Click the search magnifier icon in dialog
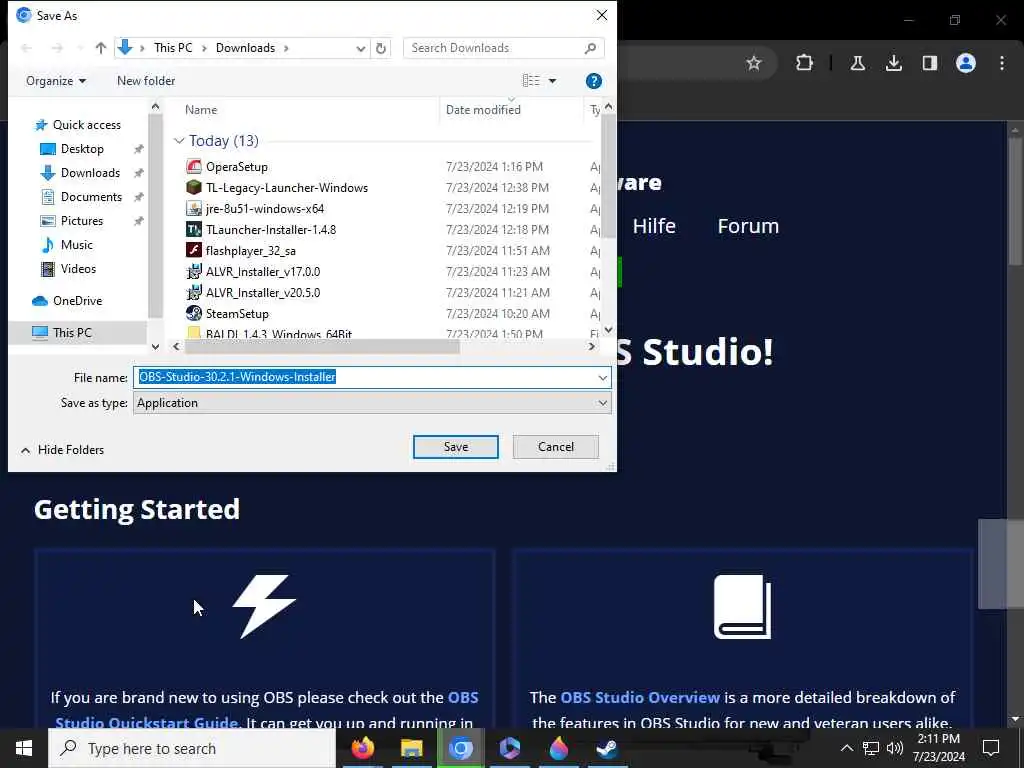The image size is (1024, 768). 590,48
